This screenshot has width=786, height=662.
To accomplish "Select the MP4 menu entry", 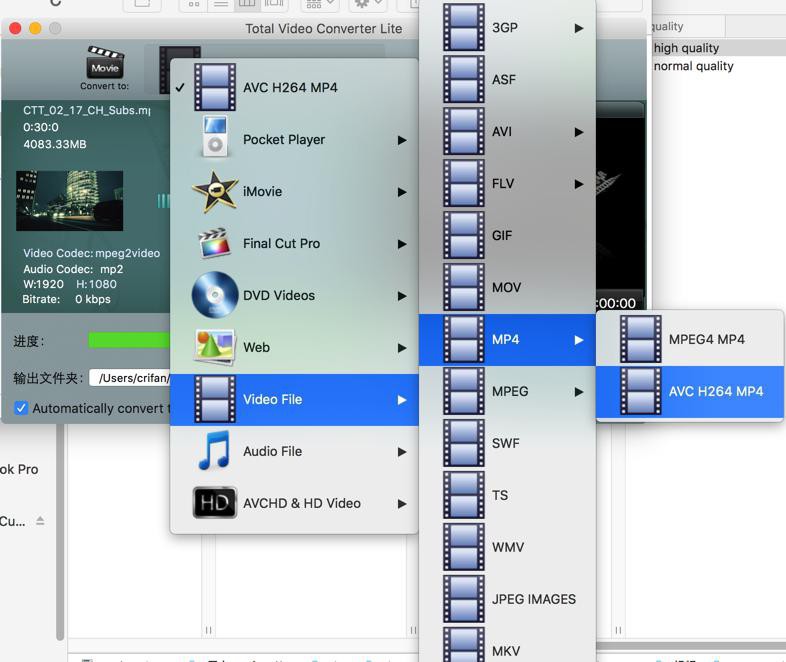I will (x=507, y=340).
